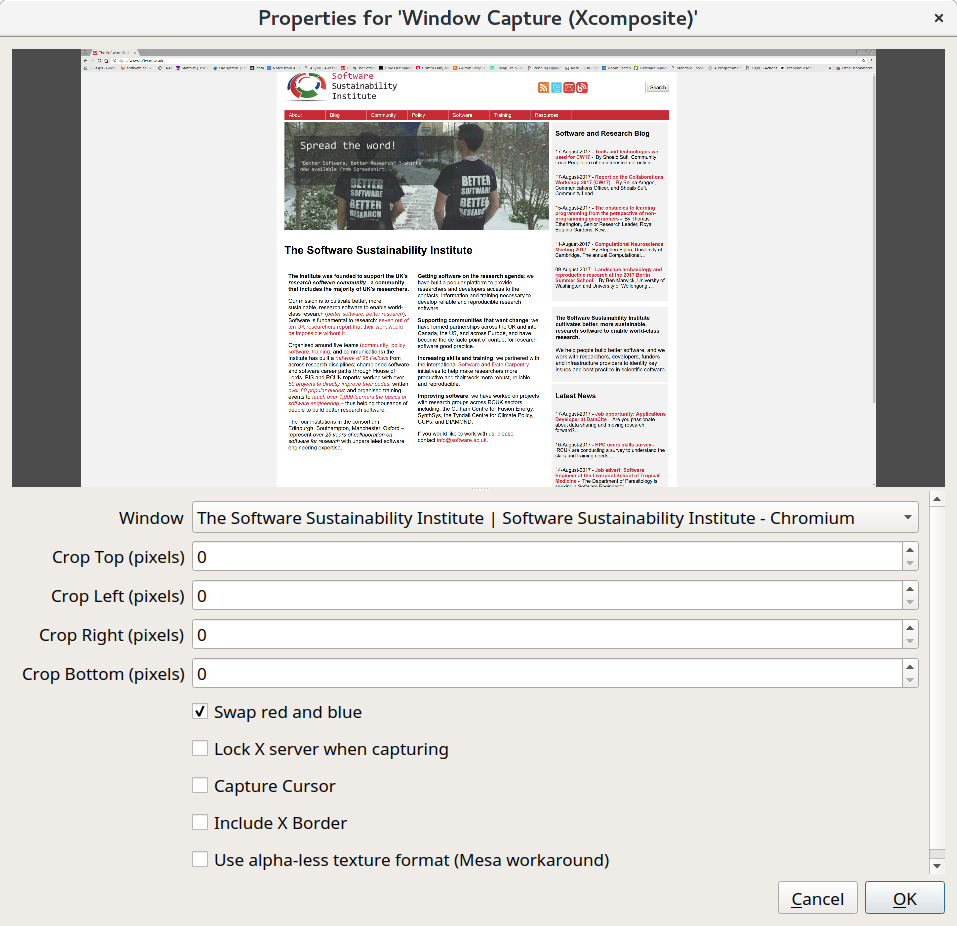Viewport: 957px width, 926px height.
Task: Tick the Include X Border option
Action: [201, 823]
